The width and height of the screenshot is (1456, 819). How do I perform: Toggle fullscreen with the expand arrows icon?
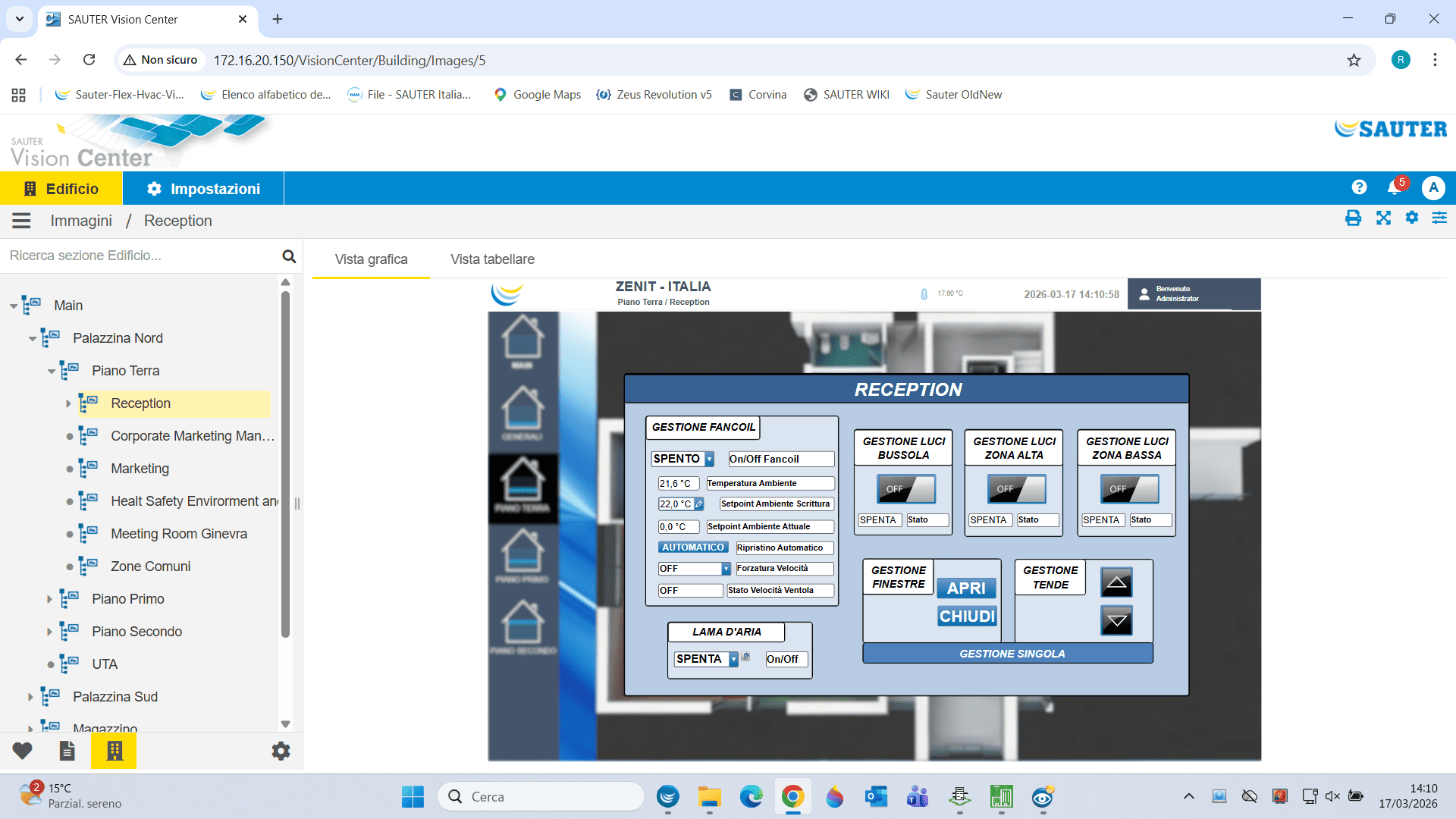(1383, 218)
